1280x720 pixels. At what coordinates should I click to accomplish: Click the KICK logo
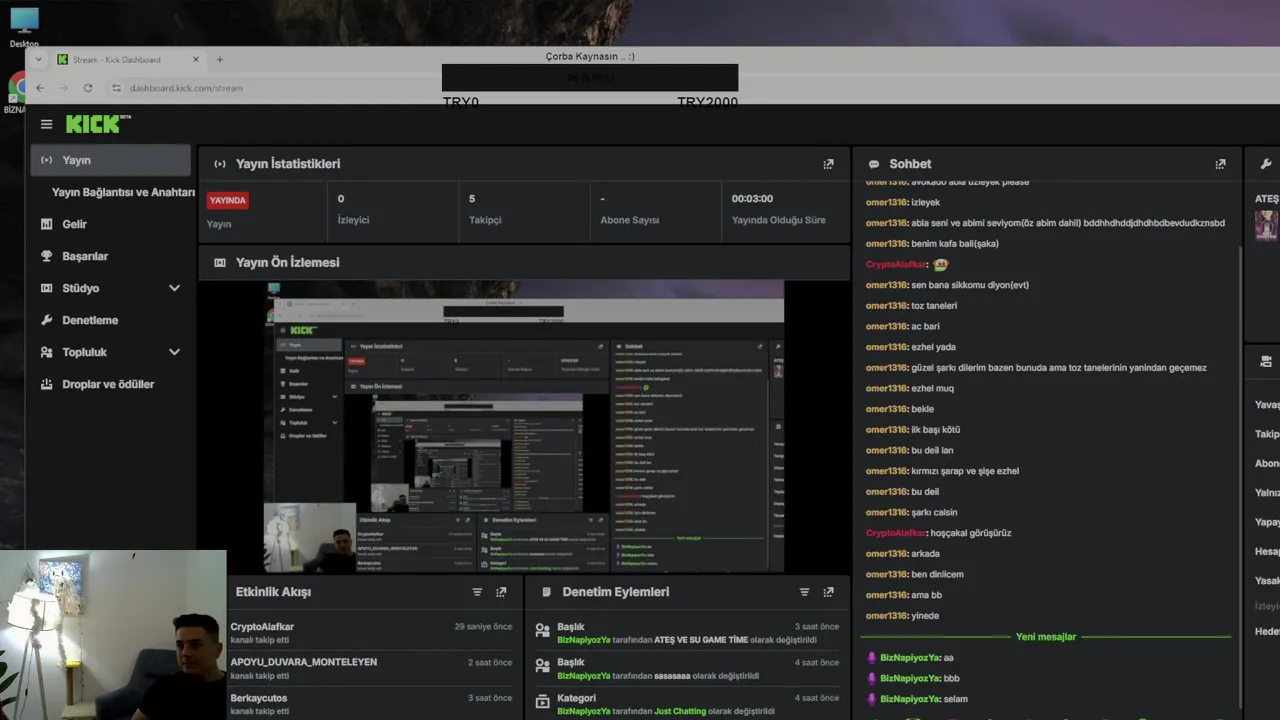click(x=98, y=124)
